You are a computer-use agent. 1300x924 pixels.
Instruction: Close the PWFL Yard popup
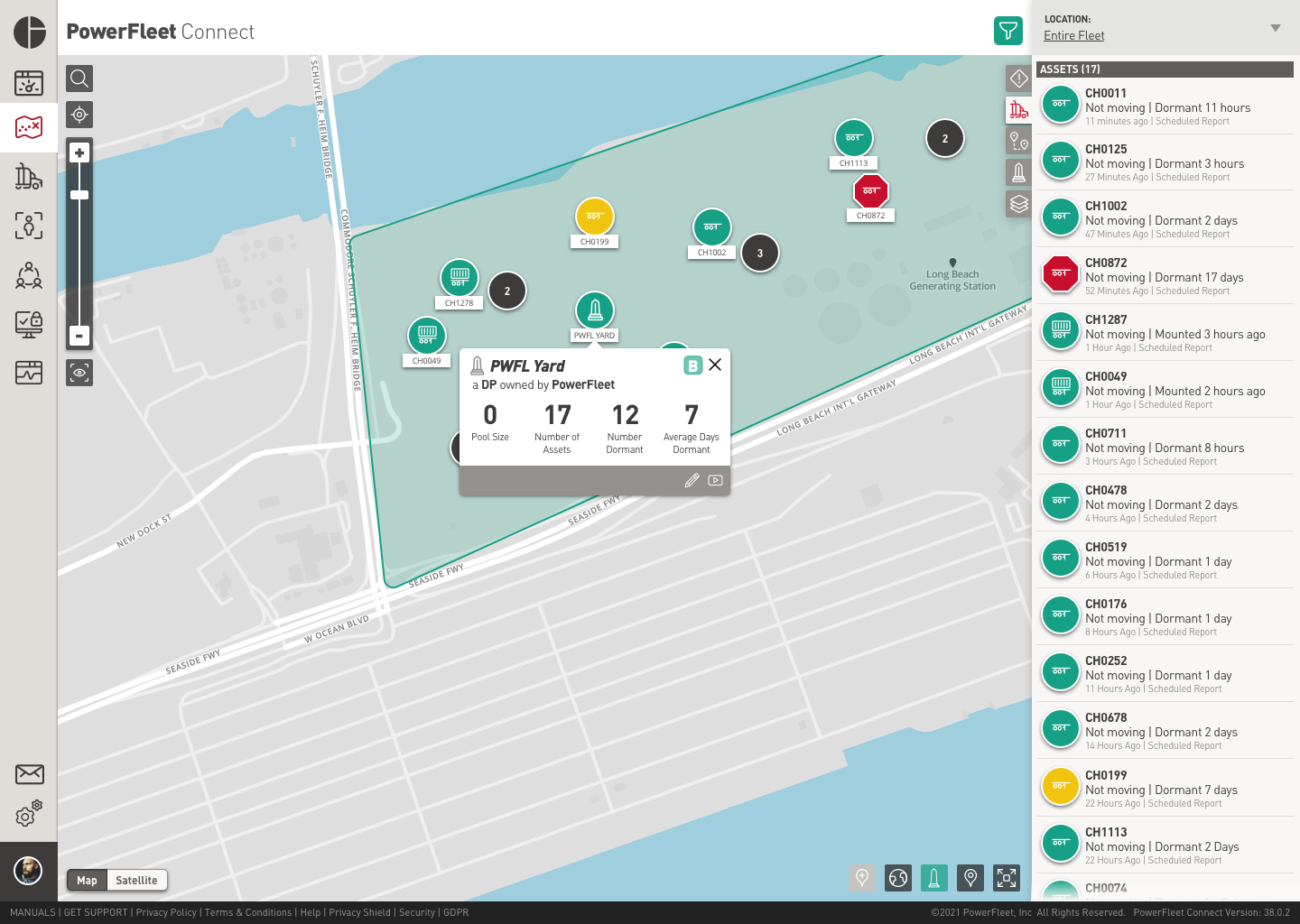(x=715, y=365)
